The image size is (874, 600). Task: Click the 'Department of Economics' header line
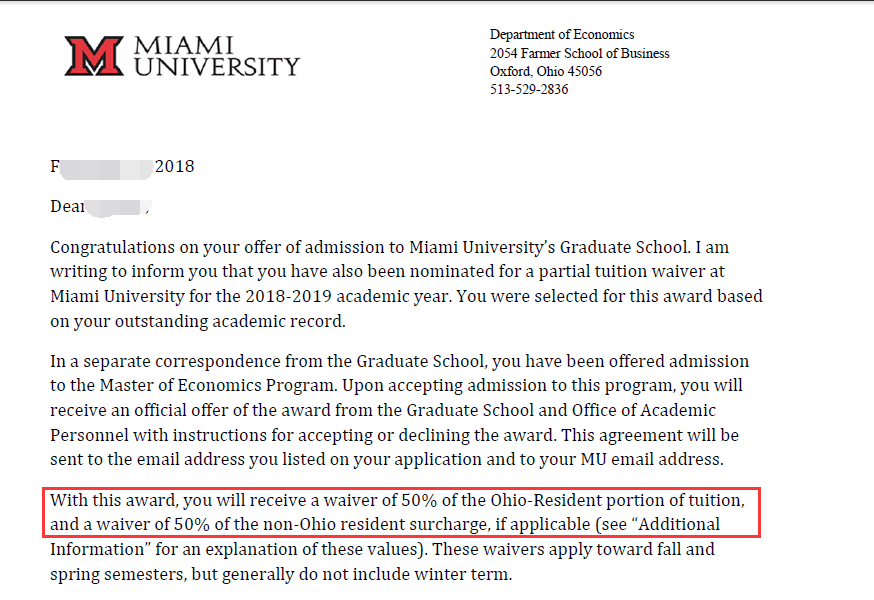pyautogui.click(x=562, y=35)
